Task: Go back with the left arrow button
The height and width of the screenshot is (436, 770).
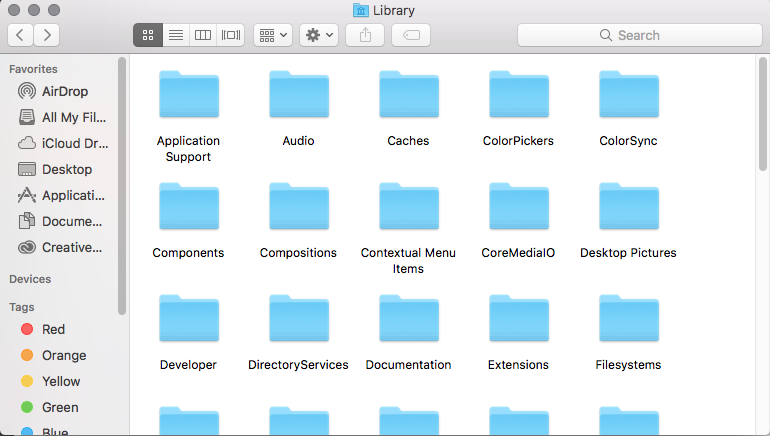Action: click(21, 35)
